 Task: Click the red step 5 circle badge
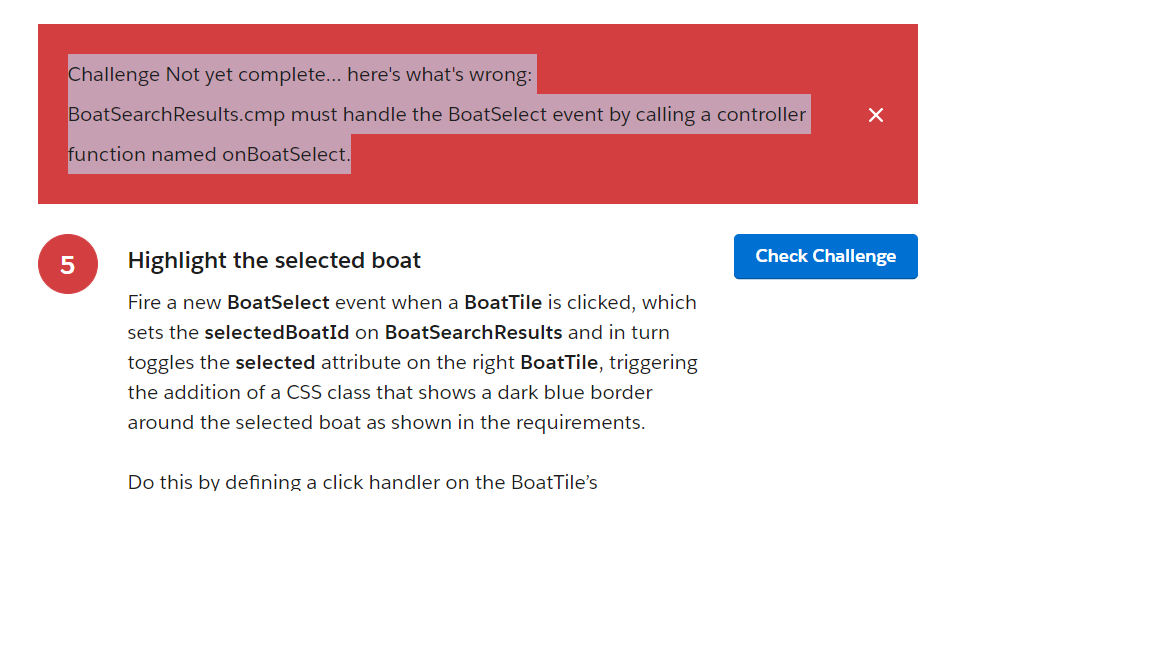pos(68,264)
